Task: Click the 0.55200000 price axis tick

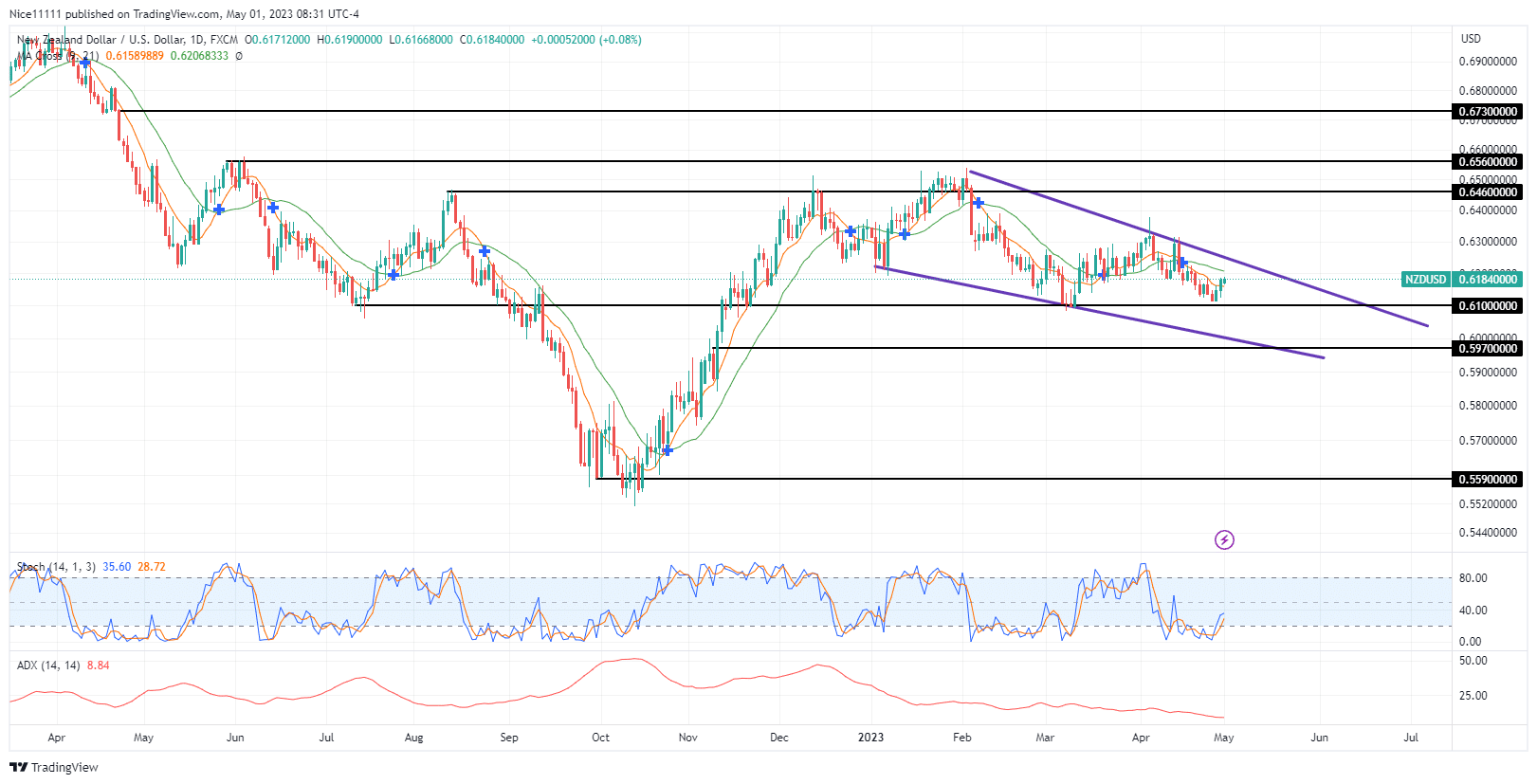Action: pyautogui.click(x=1488, y=504)
